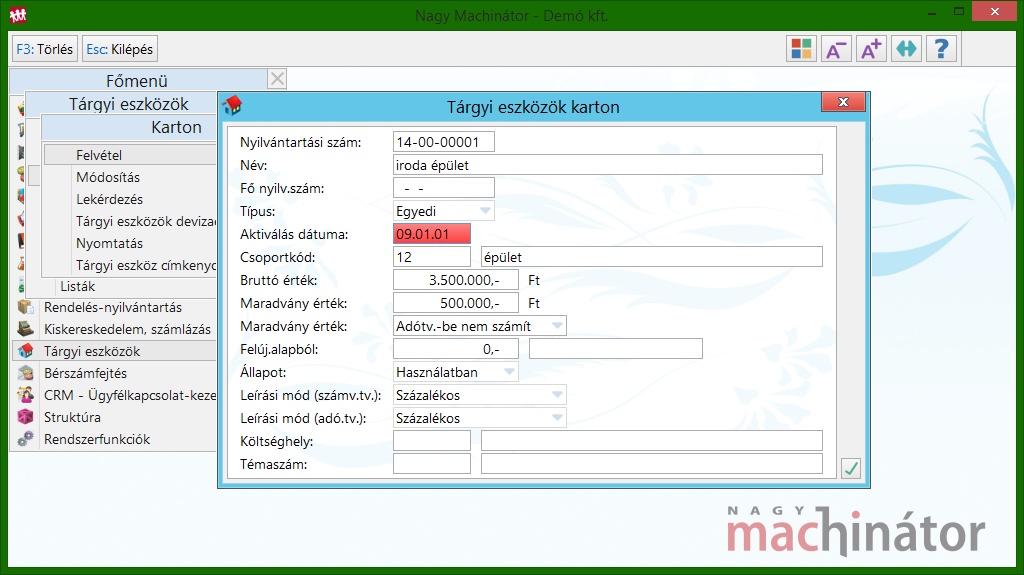Click the Csoportkód field with 12
This screenshot has width=1024, height=575.
(x=432, y=257)
